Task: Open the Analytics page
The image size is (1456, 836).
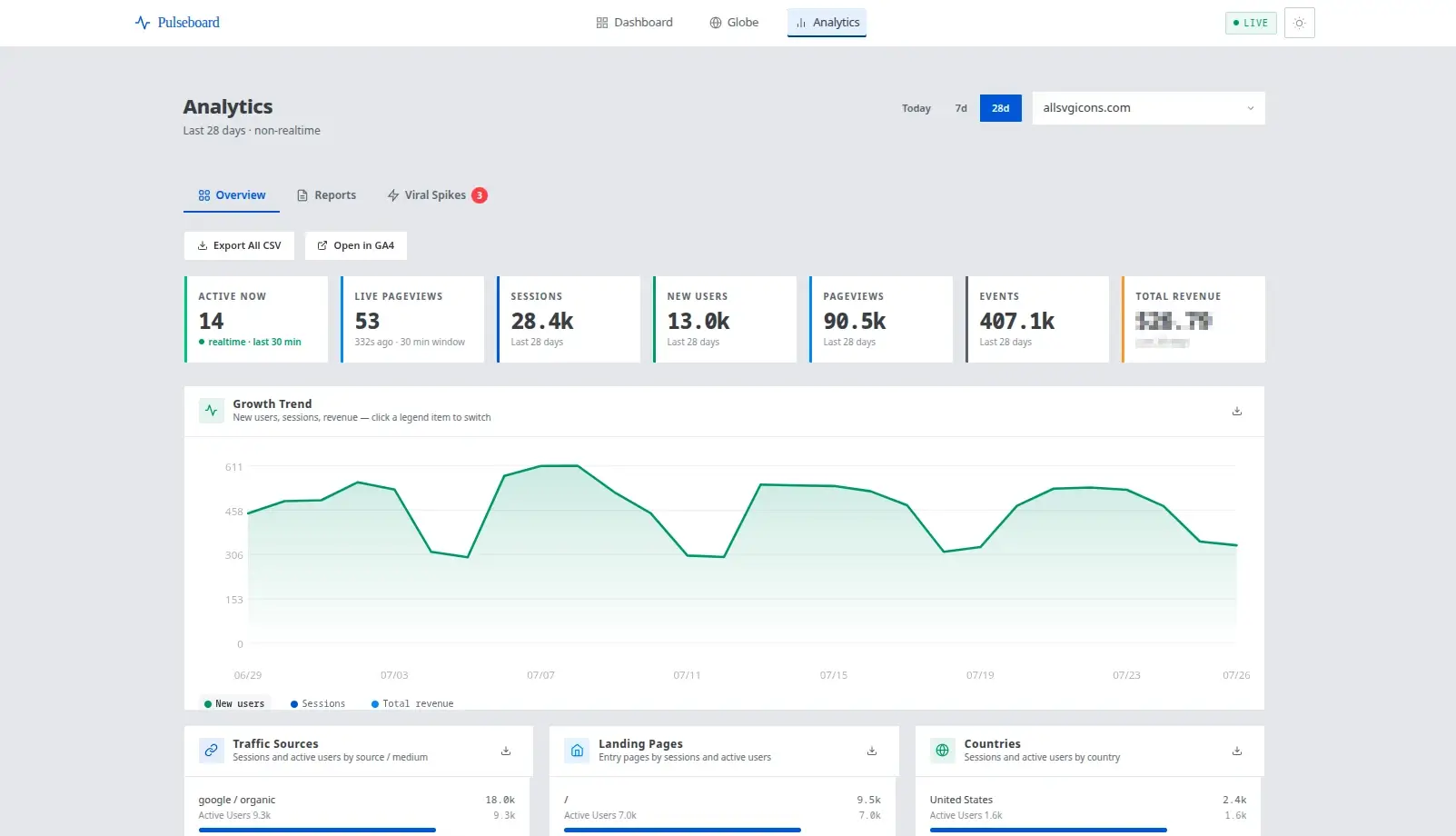Action: (827, 23)
